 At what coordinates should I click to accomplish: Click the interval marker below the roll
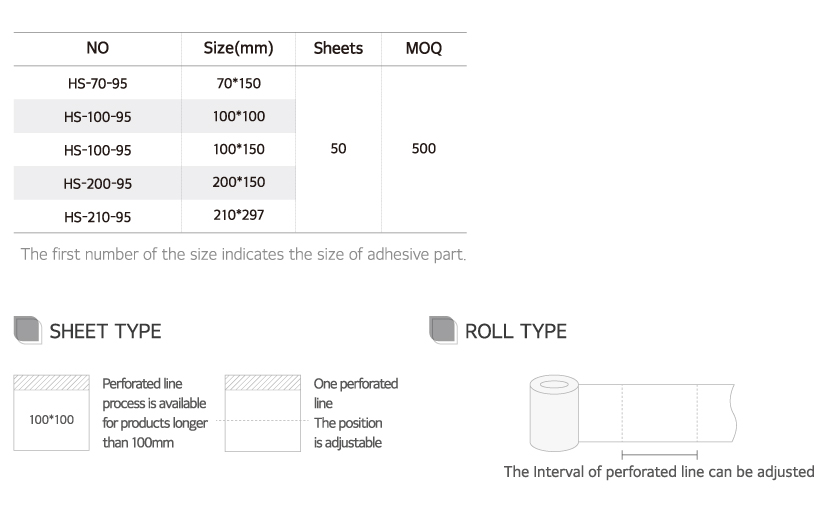(659, 454)
